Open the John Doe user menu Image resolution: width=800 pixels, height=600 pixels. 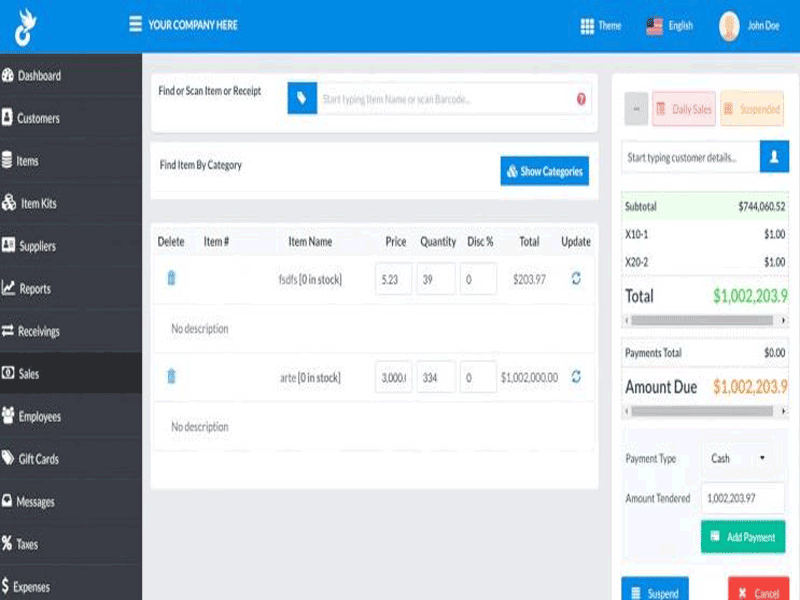click(750, 26)
